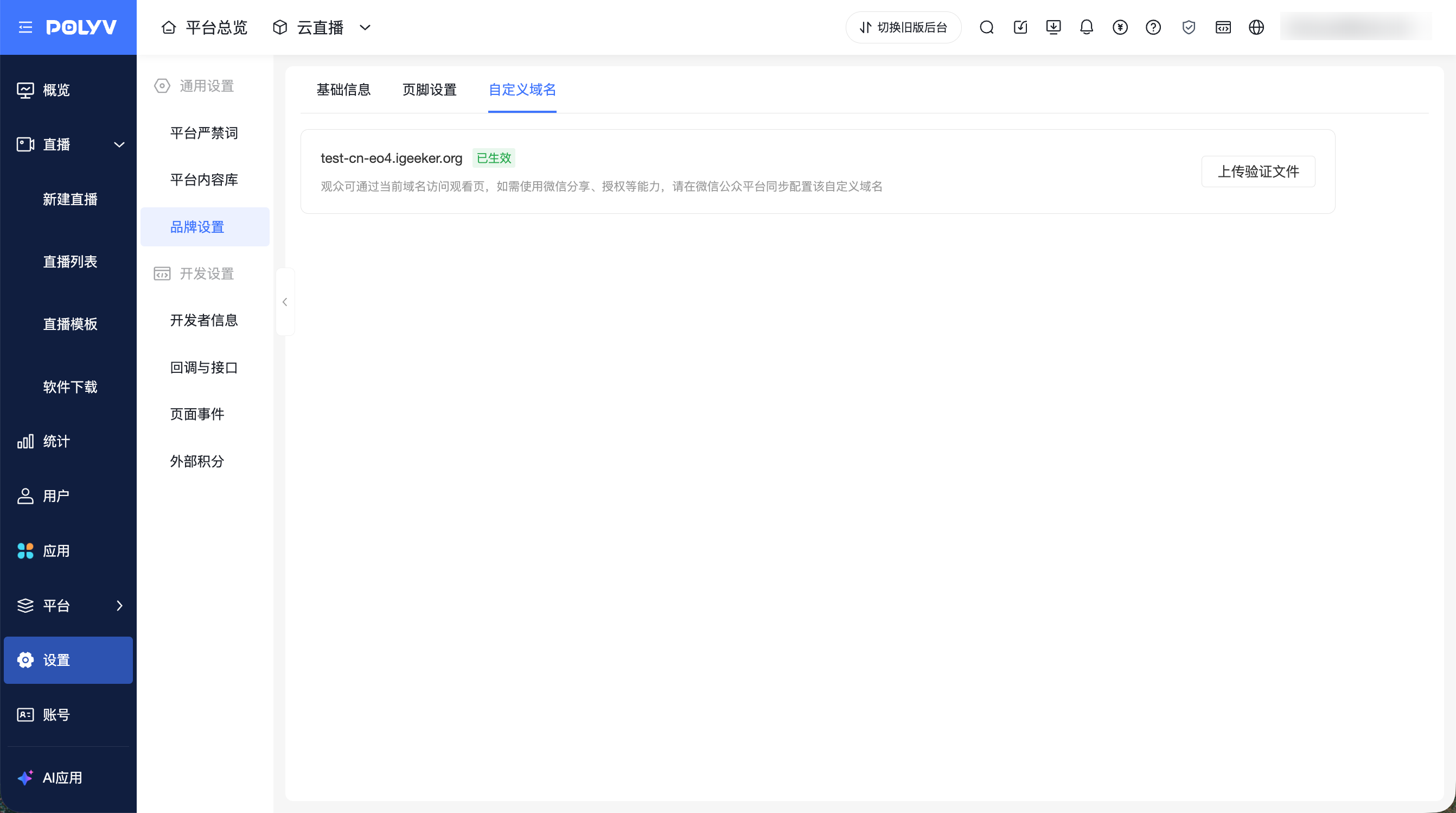
Task: Collapse sidebar via hamburger menu icon
Action: click(25, 27)
